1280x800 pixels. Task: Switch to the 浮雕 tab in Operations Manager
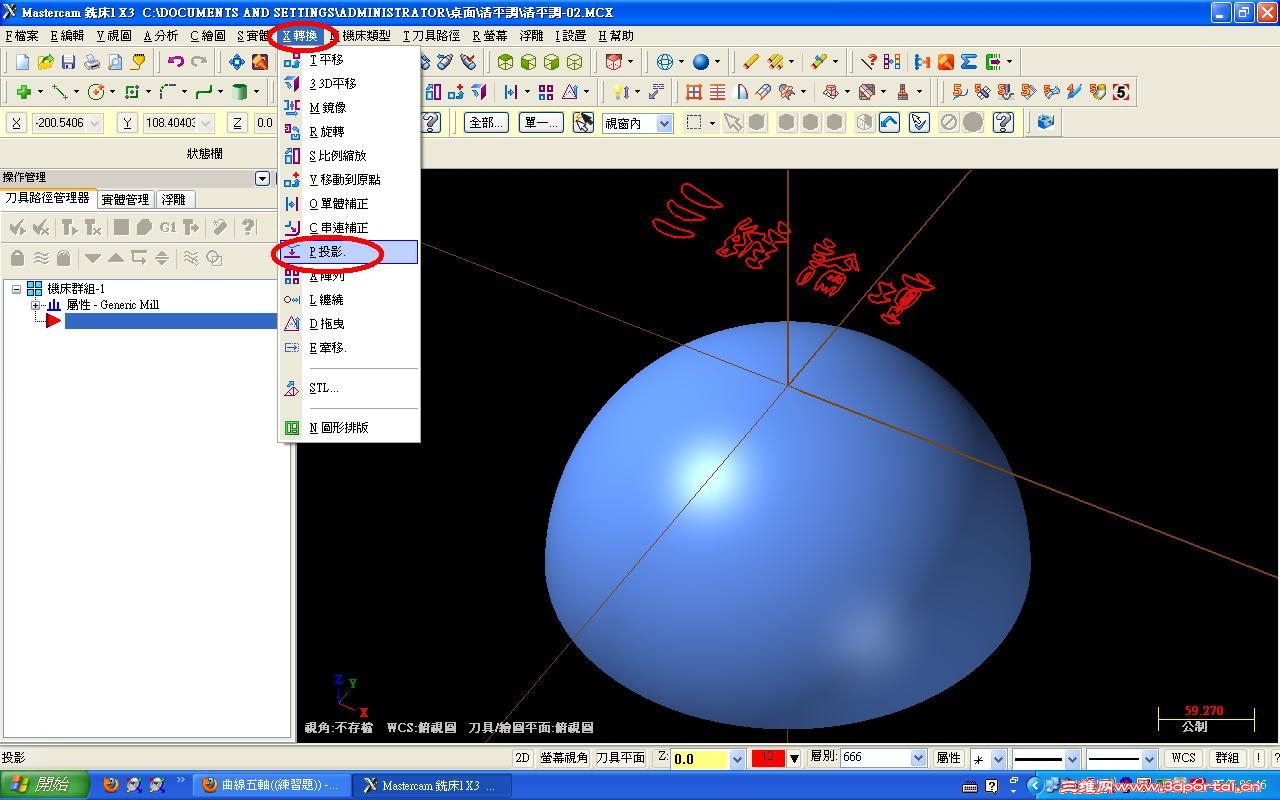coord(174,200)
